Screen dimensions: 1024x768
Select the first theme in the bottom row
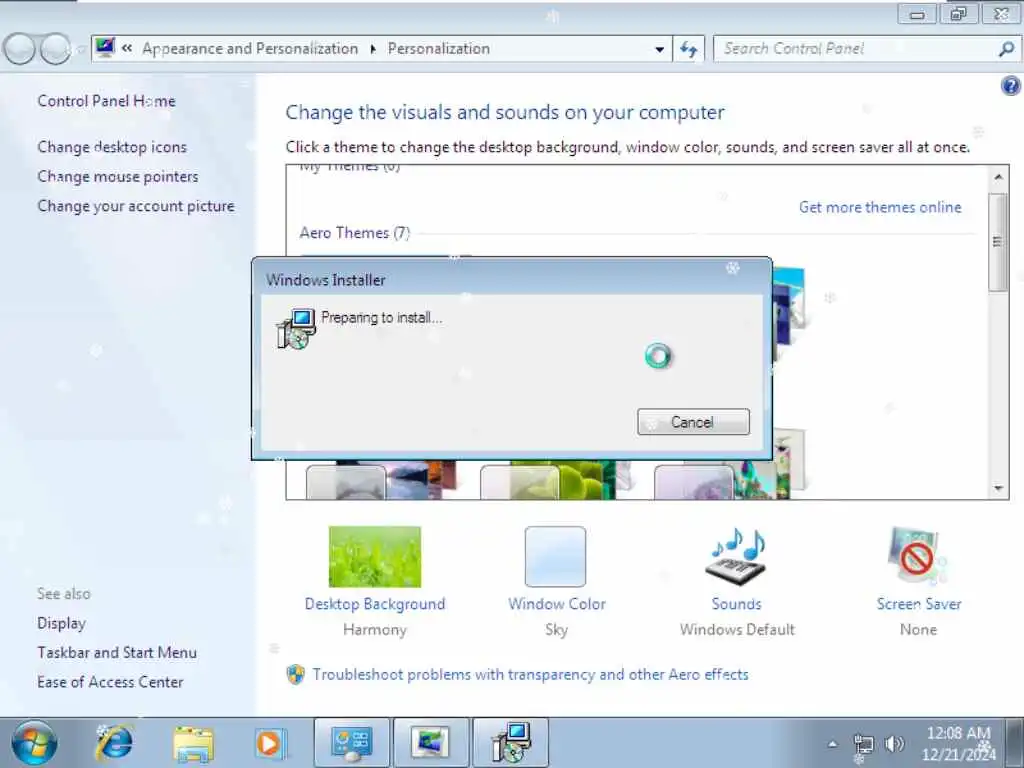[x=381, y=480]
